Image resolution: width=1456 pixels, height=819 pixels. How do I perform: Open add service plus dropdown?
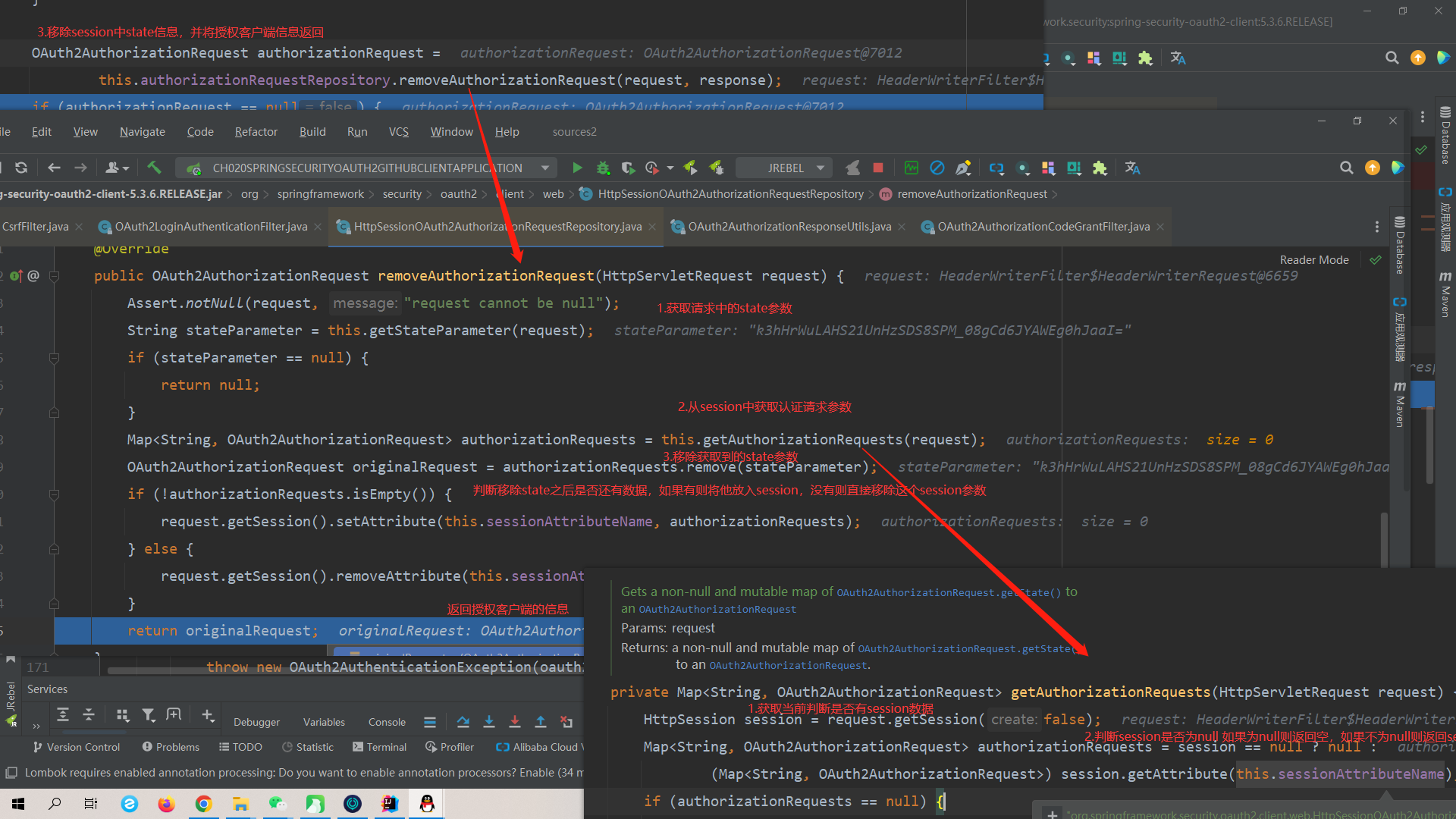208,714
